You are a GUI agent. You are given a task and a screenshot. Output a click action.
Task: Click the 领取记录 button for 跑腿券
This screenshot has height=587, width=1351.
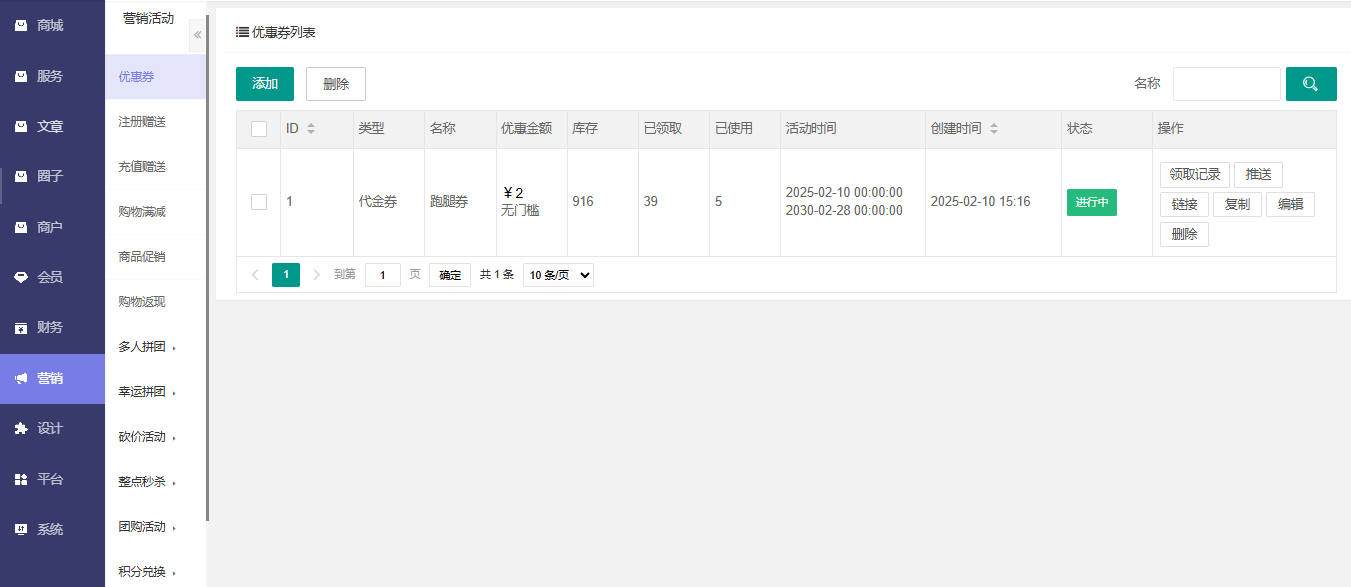point(1194,175)
